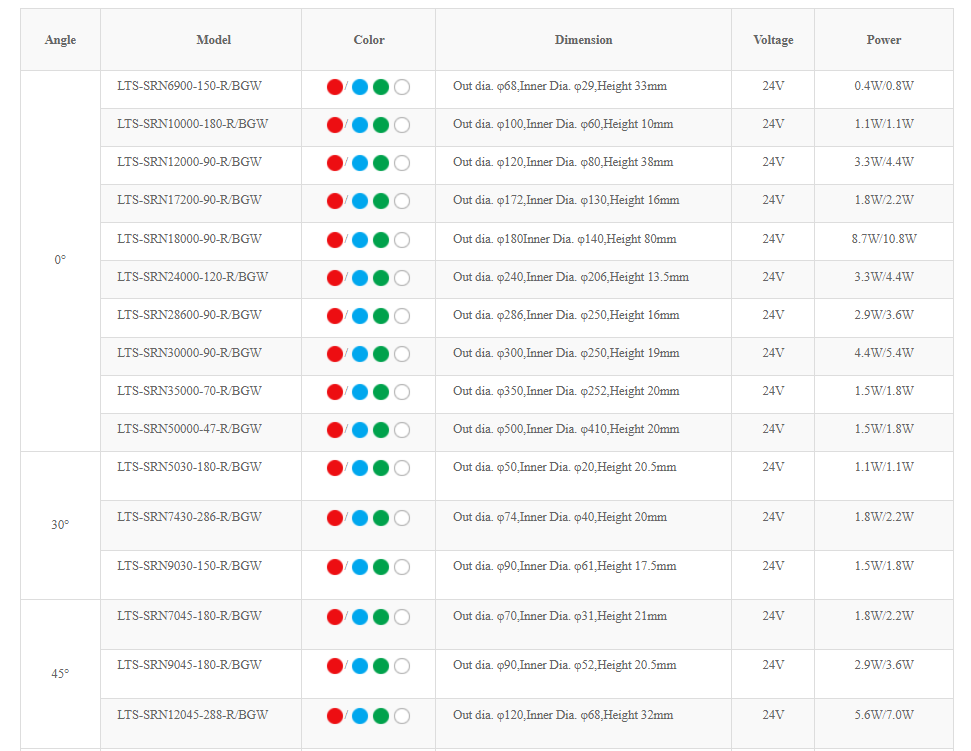
Task: Click the Dimension column header
Action: click(583, 40)
